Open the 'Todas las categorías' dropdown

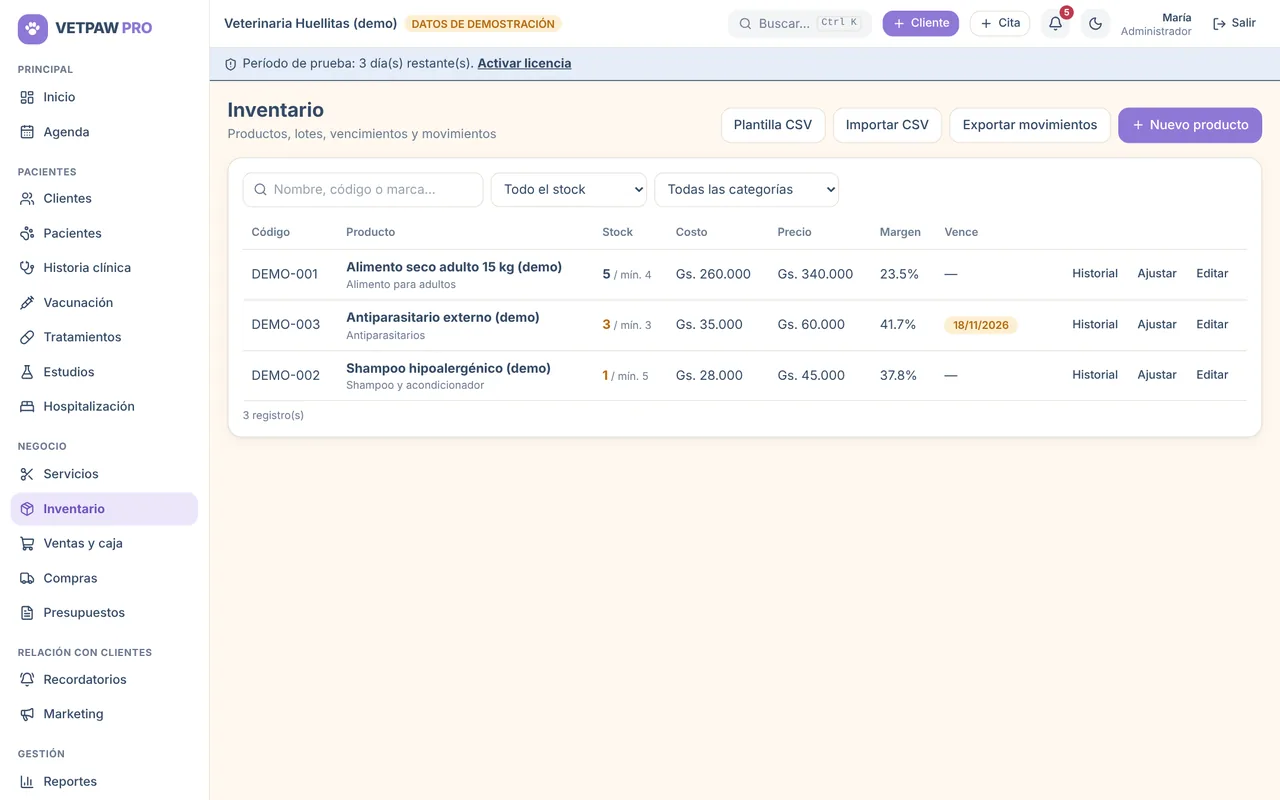tap(746, 190)
